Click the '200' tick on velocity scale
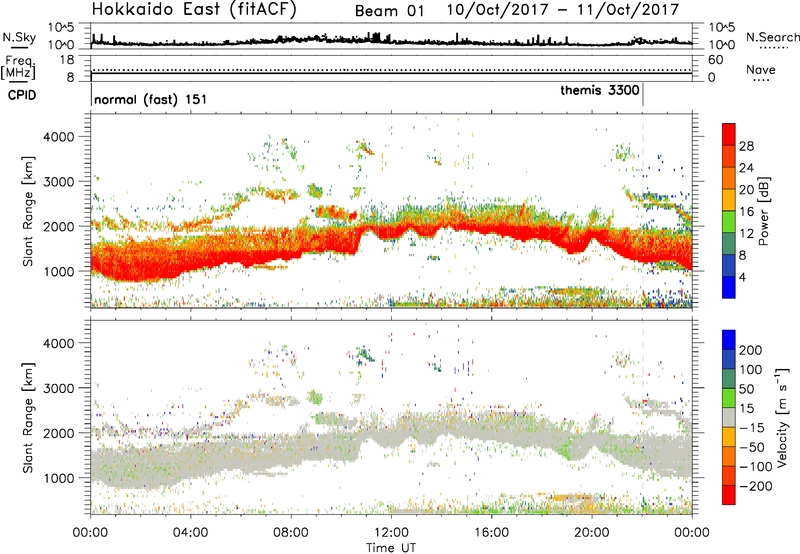Viewport: 800px width, 554px height. [751, 350]
